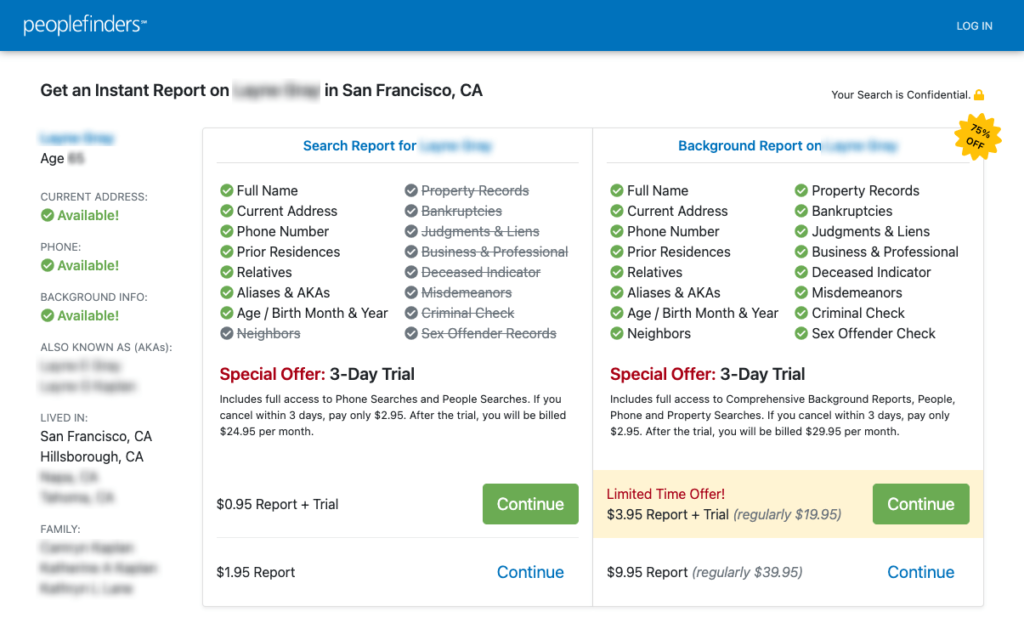Viewport: 1024px width, 640px height.
Task: Click 'Your Search is Confidential.' text
Action: pos(901,95)
